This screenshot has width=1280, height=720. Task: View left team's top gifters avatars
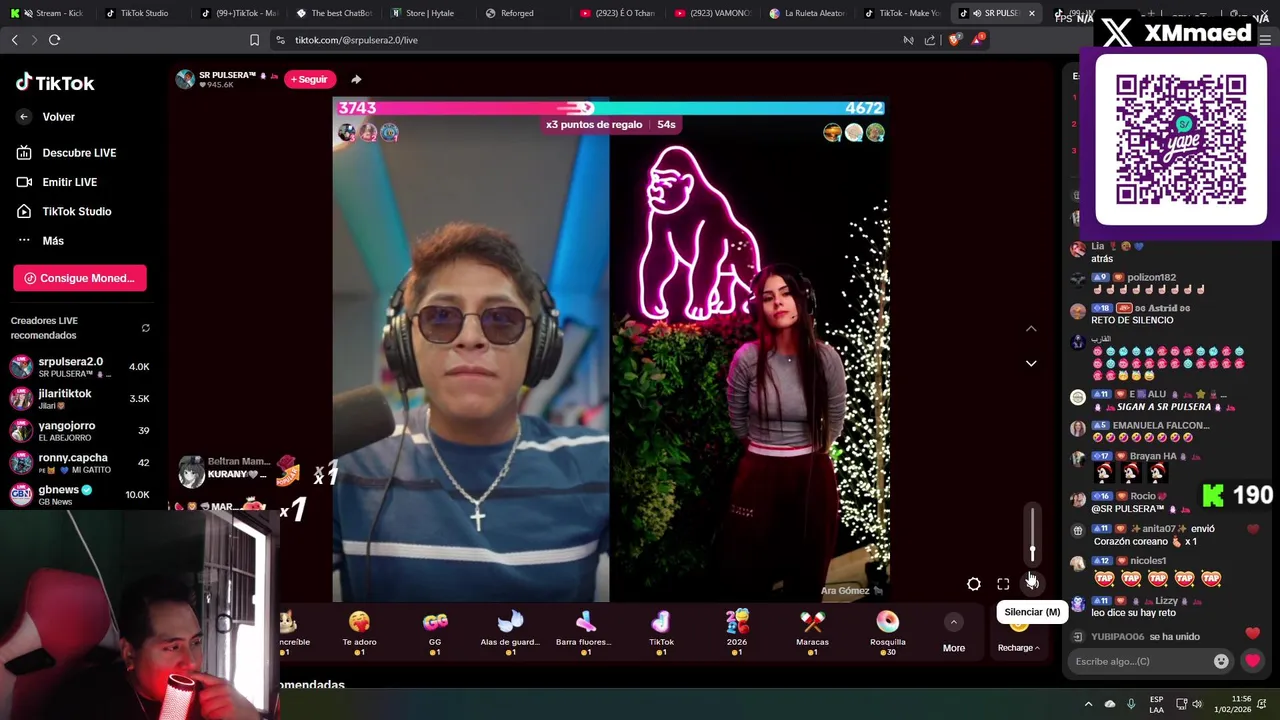tap(368, 132)
